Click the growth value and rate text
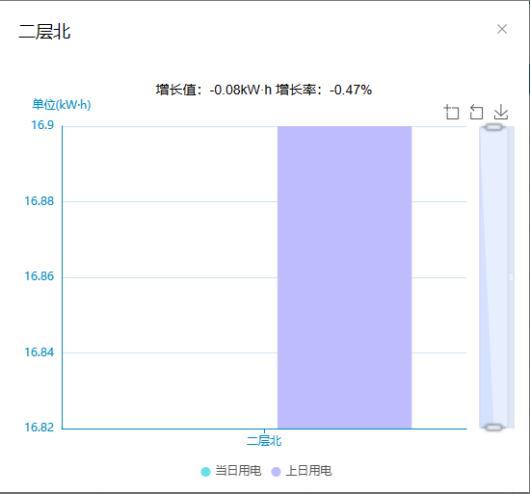The image size is (531, 495). click(x=264, y=90)
